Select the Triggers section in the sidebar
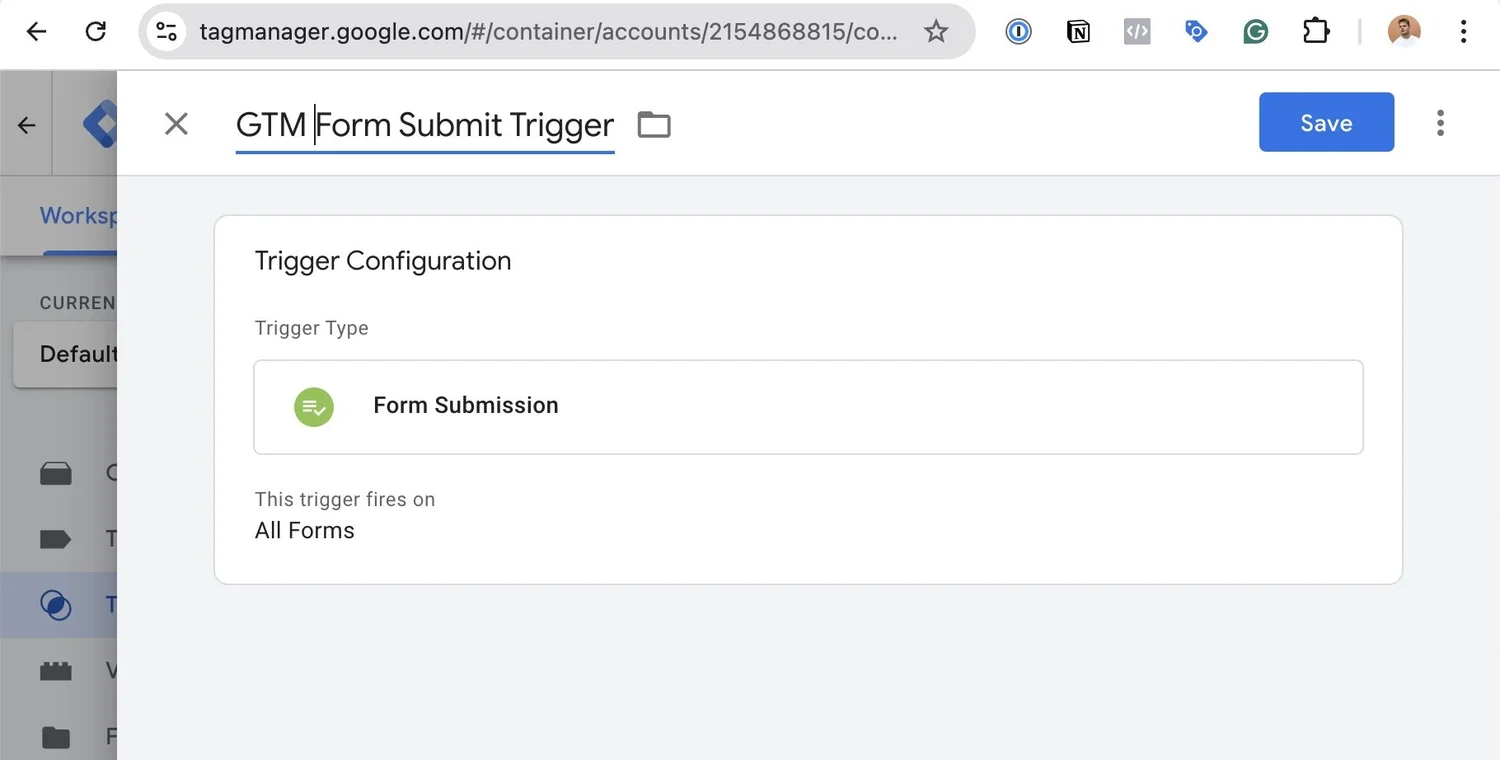The image size is (1500, 760). 56,604
